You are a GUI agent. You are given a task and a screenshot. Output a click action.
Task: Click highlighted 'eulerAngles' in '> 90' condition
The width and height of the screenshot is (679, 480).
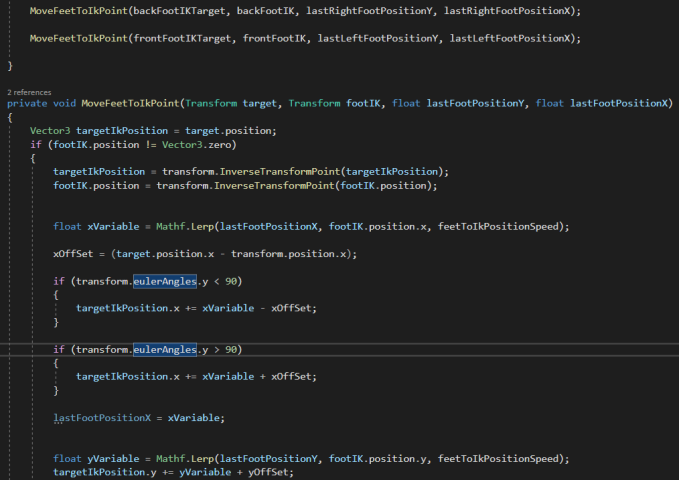tap(165, 350)
